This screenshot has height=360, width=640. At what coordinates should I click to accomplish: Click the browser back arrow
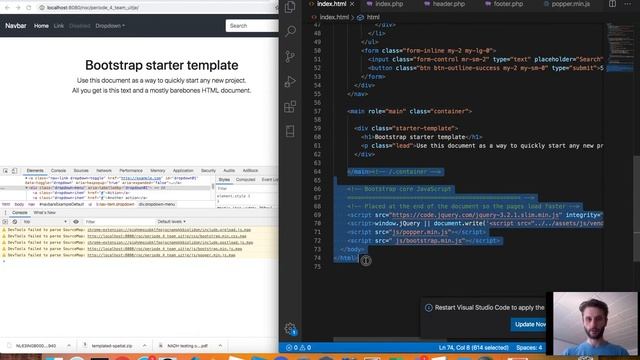tap(7, 8)
